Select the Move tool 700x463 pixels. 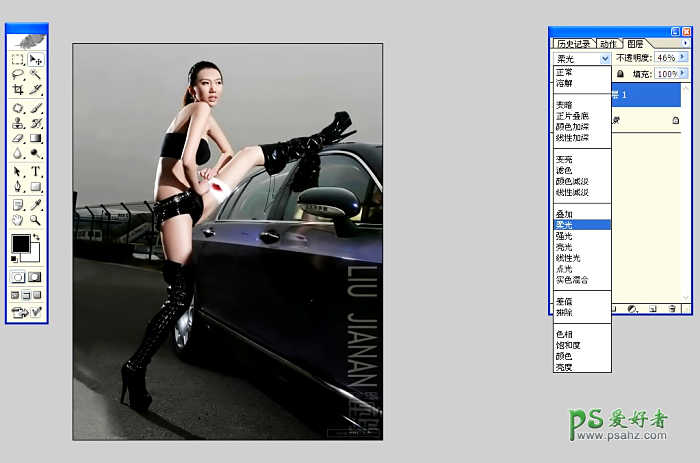35,60
